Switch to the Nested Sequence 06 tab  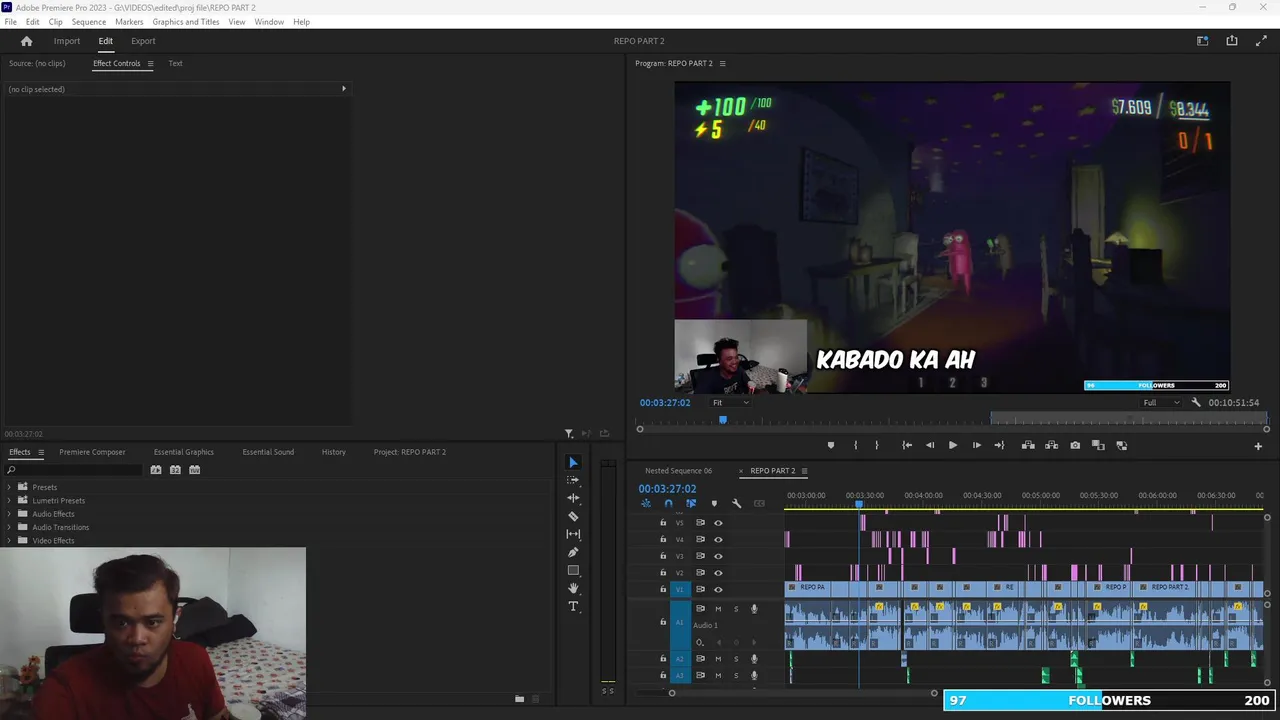click(x=678, y=471)
